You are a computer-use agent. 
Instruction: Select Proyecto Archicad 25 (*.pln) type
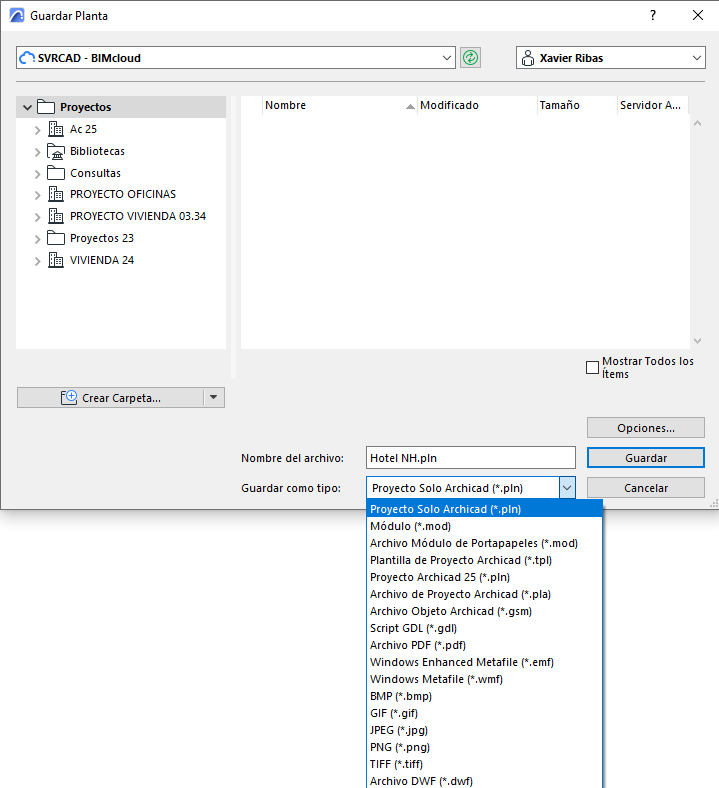(485, 577)
